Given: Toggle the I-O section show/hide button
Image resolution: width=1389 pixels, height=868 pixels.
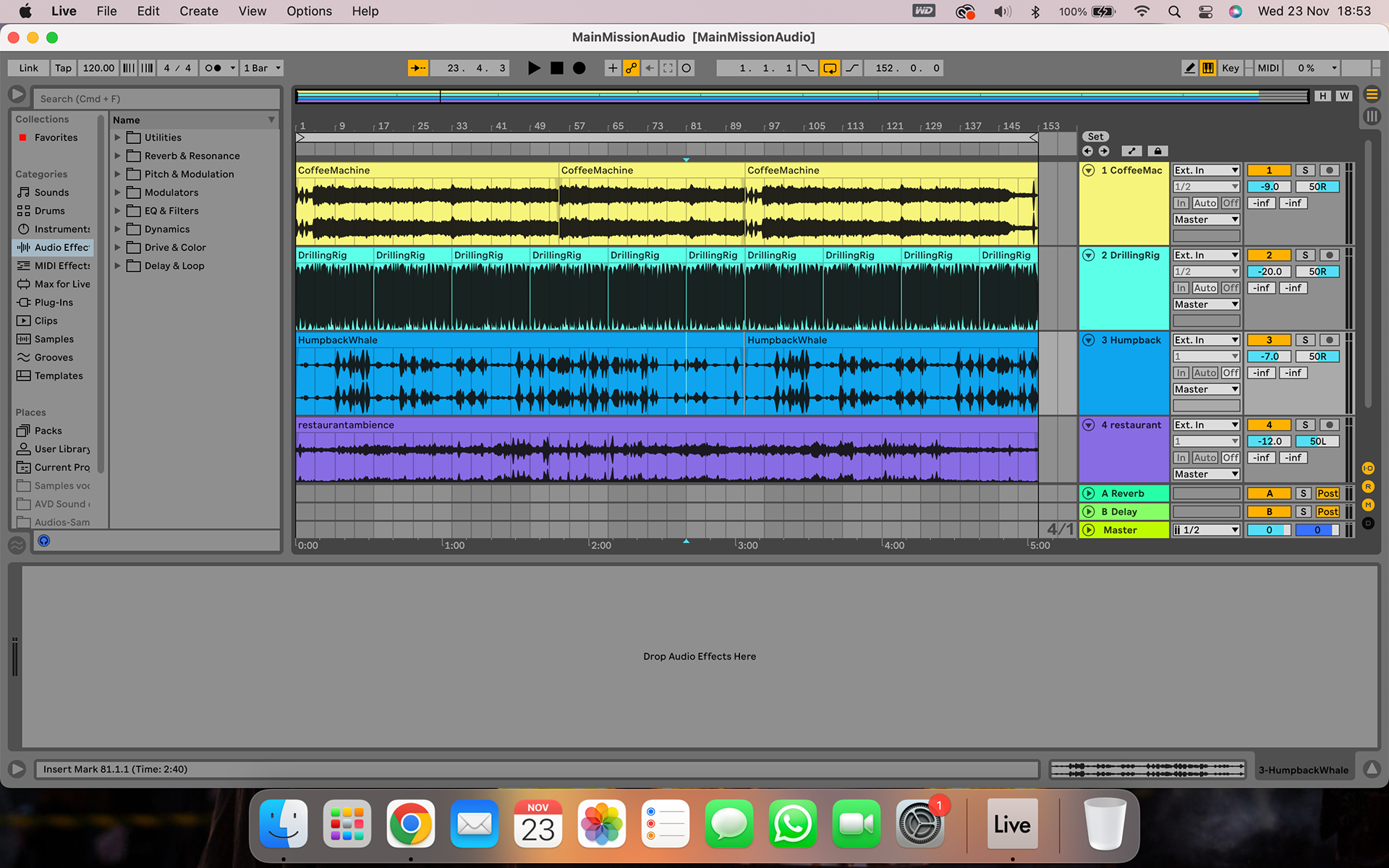Looking at the screenshot, I should click(x=1368, y=469).
